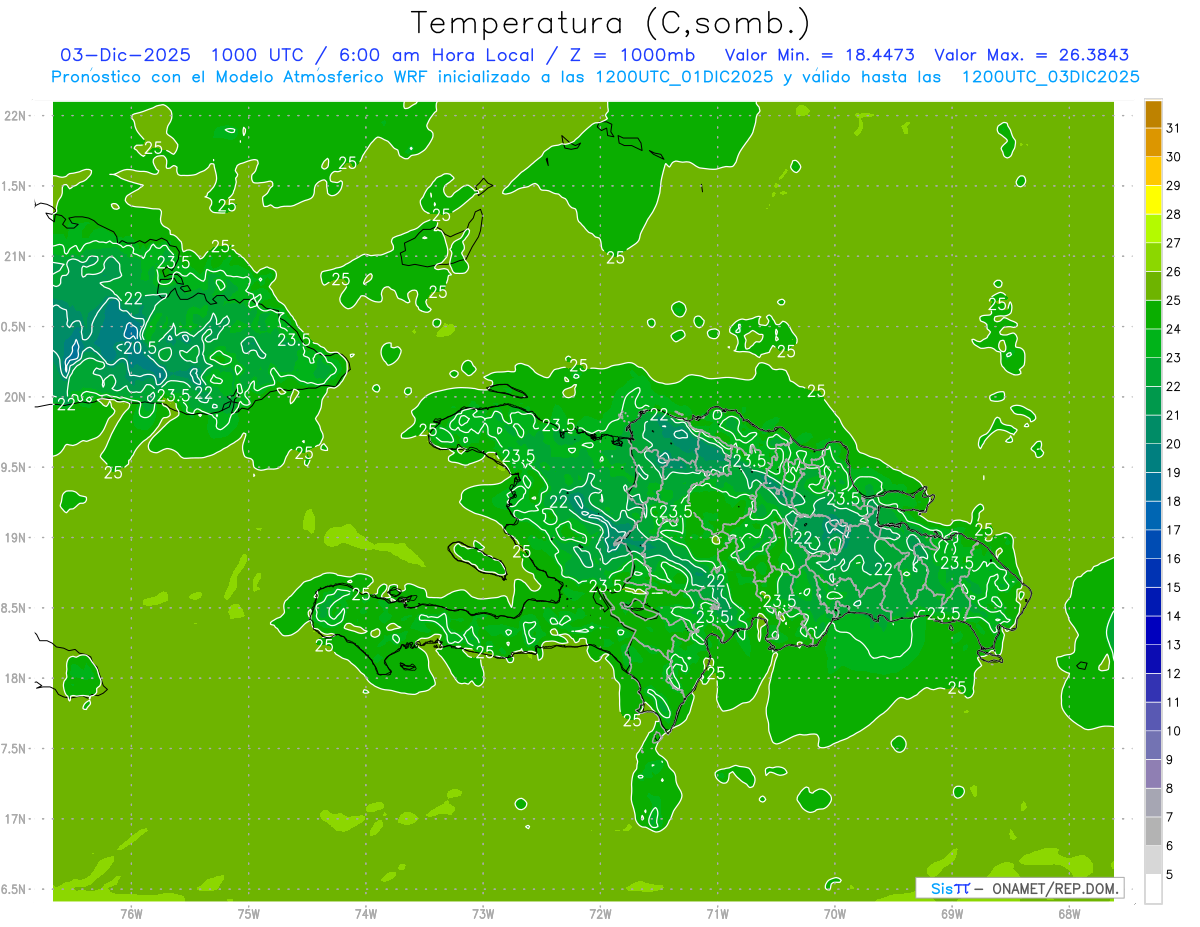This screenshot has width=1200, height=927.
Task: Click the '74W' longitude axis label
Action: (366, 914)
